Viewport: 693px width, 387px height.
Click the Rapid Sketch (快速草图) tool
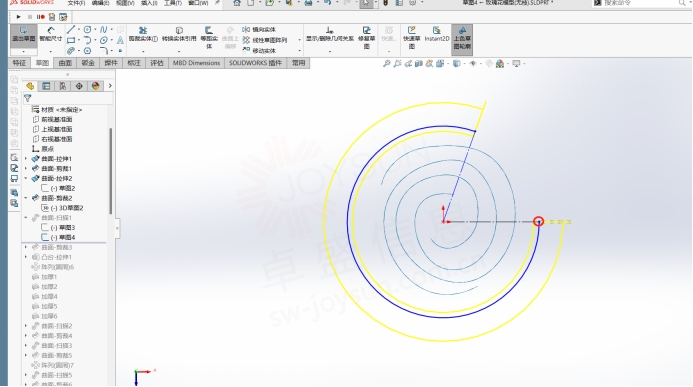pos(411,37)
